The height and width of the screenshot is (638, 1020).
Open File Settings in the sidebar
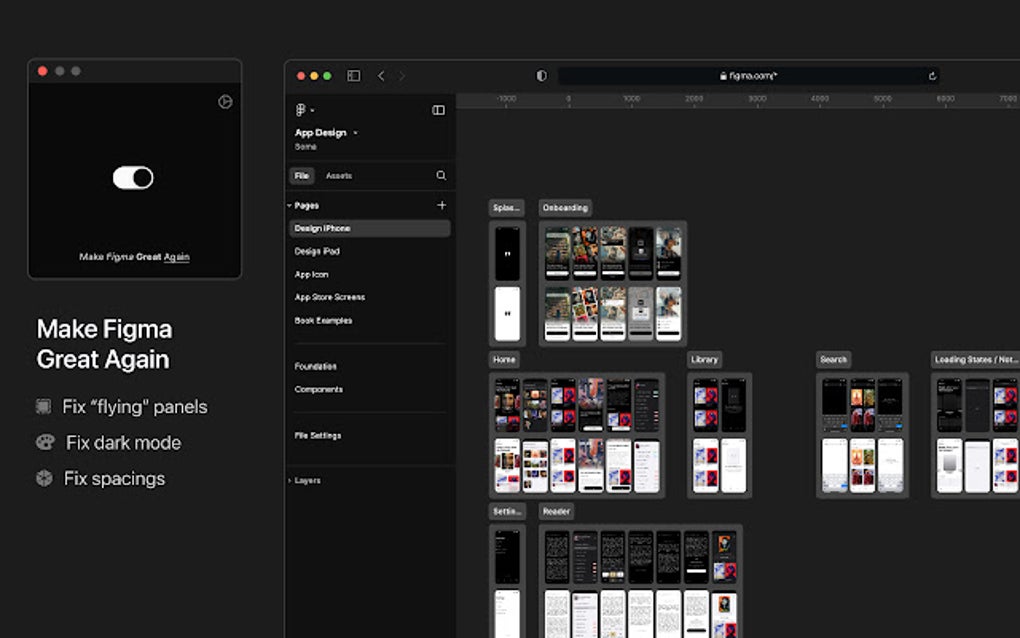pyautogui.click(x=317, y=435)
